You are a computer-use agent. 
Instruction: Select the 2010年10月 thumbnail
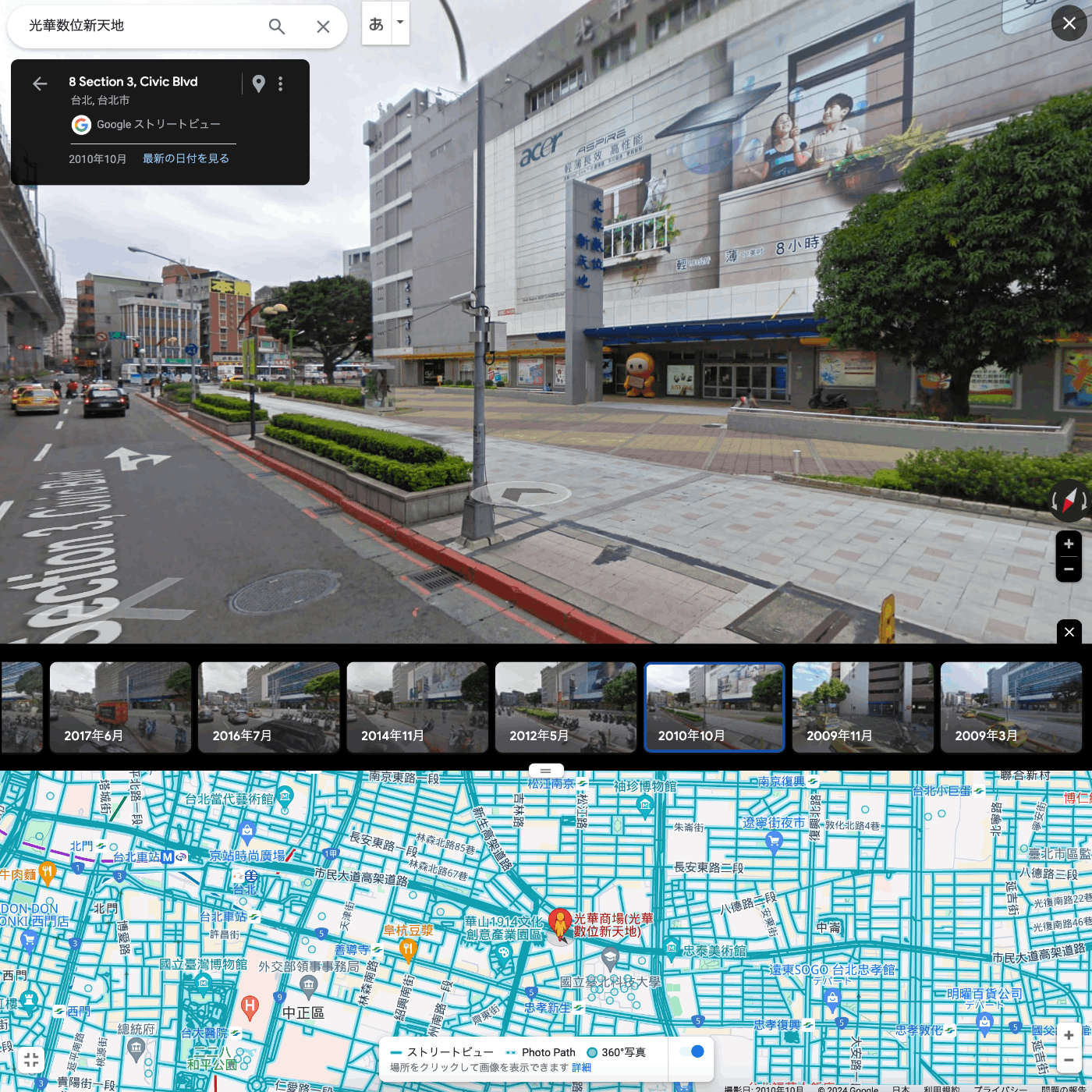click(714, 707)
